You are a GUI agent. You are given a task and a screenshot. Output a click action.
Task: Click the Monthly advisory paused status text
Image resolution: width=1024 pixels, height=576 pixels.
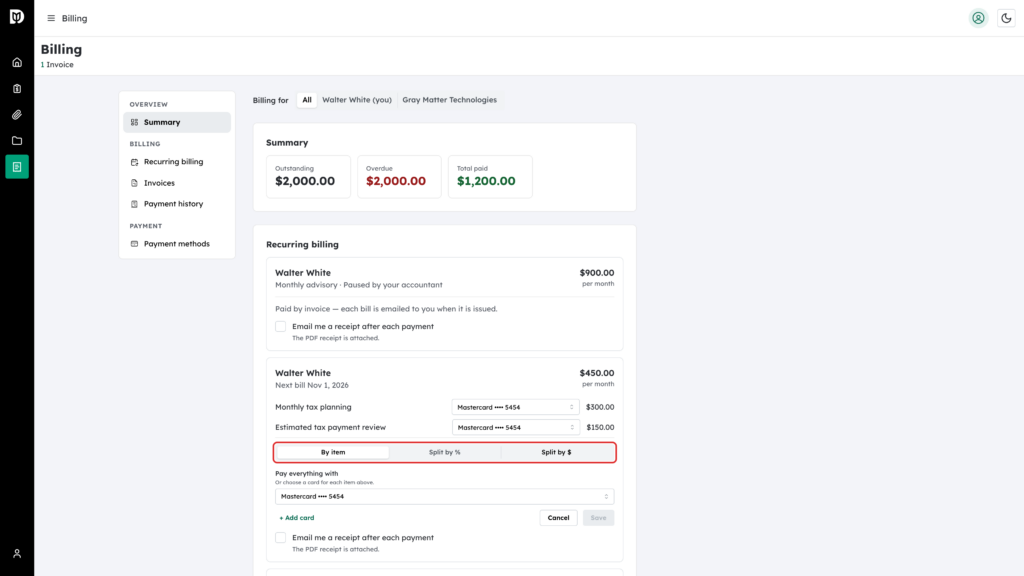359,285
